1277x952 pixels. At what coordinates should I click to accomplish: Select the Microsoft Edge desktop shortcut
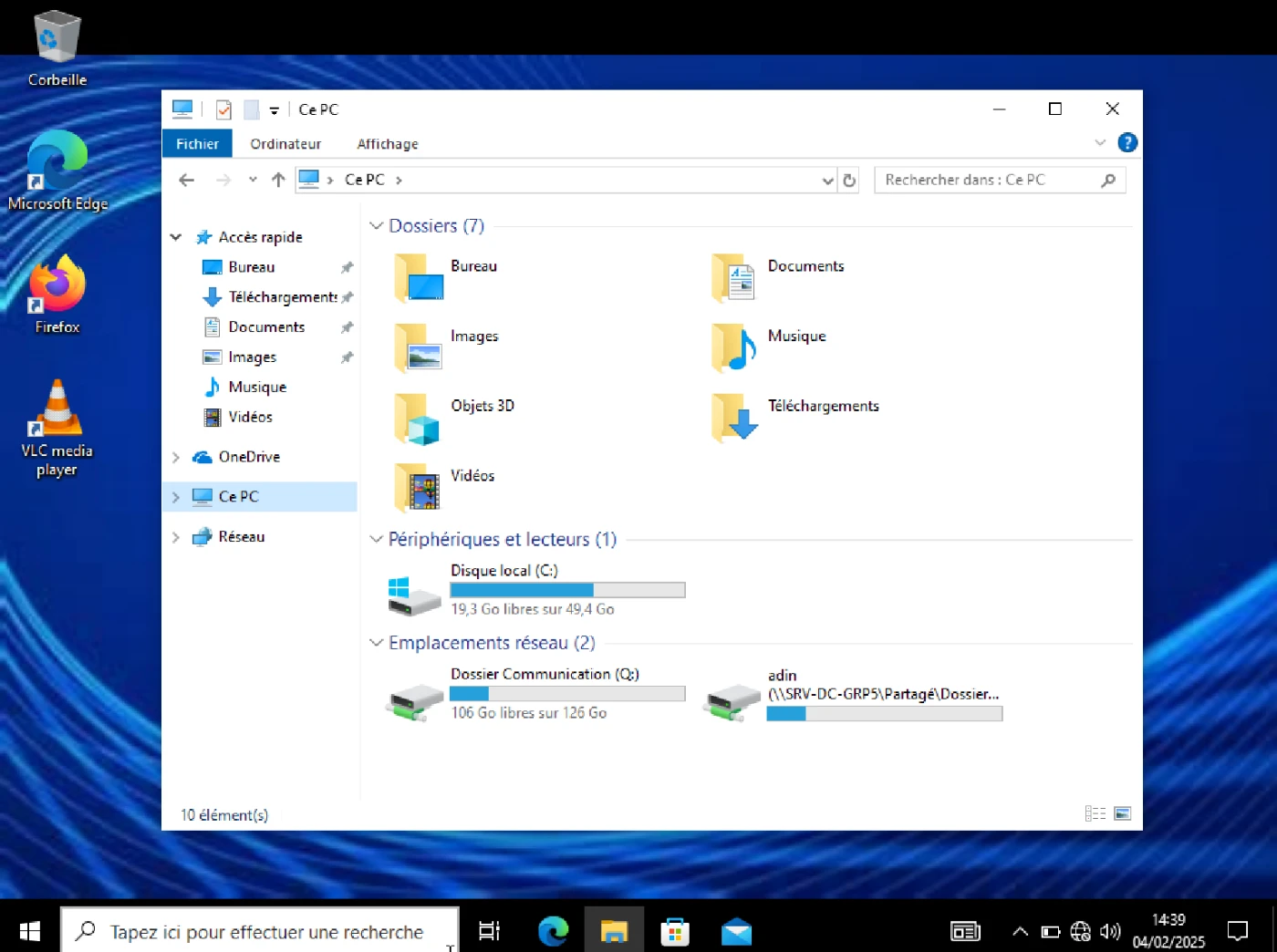57,171
